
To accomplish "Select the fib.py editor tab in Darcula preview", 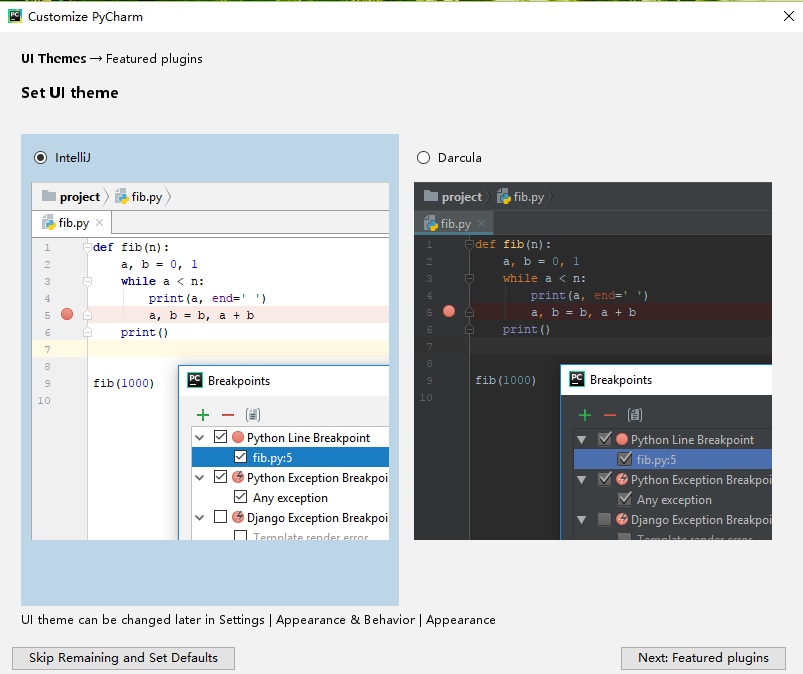I will (455, 223).
